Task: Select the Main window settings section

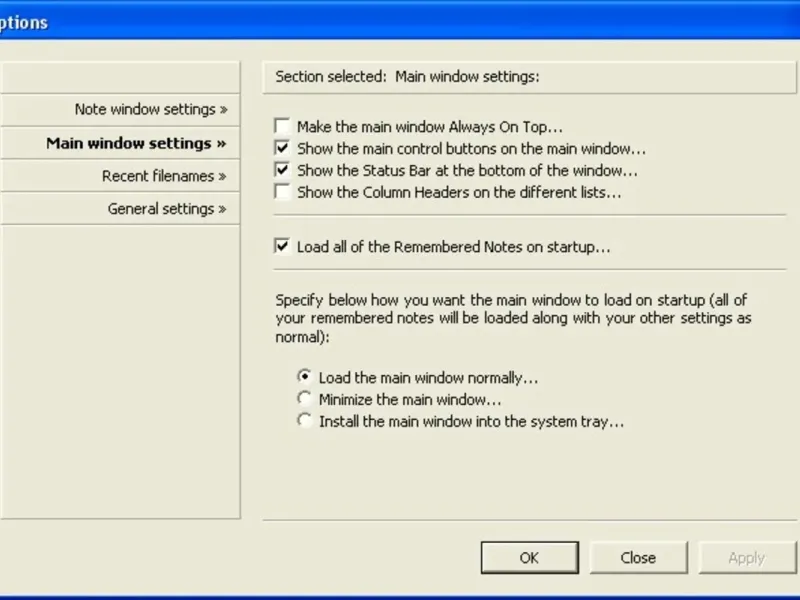Action: pyautogui.click(x=135, y=143)
